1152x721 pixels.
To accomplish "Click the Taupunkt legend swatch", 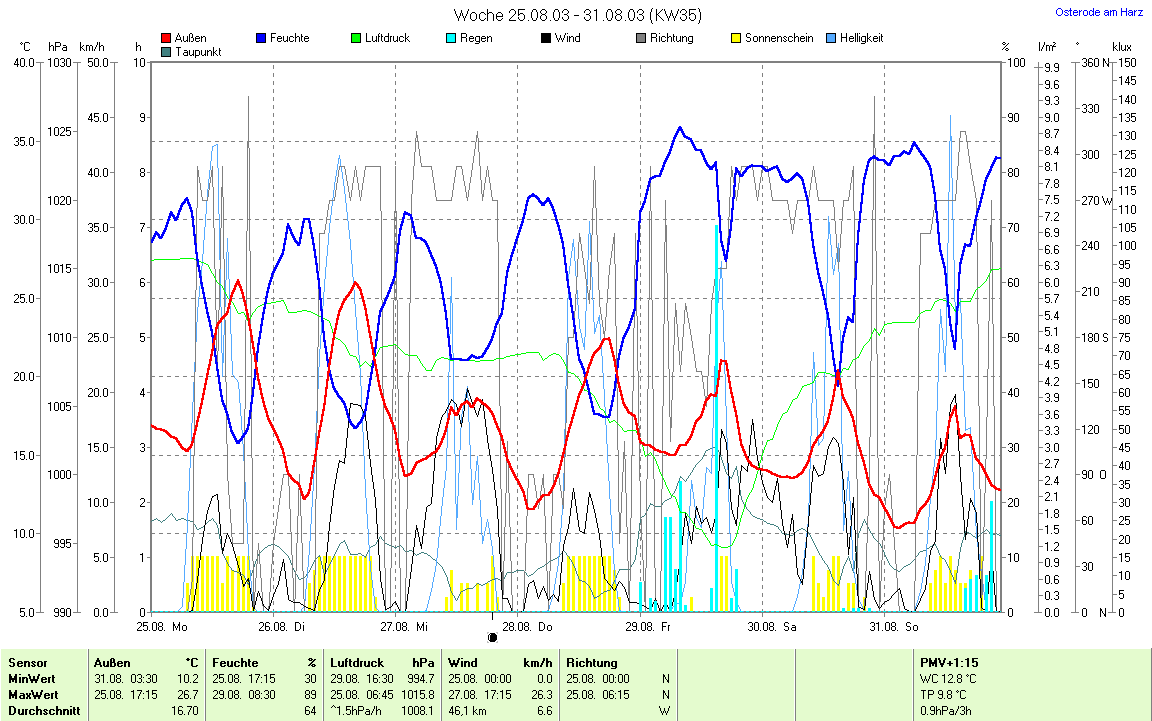I will click(166, 51).
